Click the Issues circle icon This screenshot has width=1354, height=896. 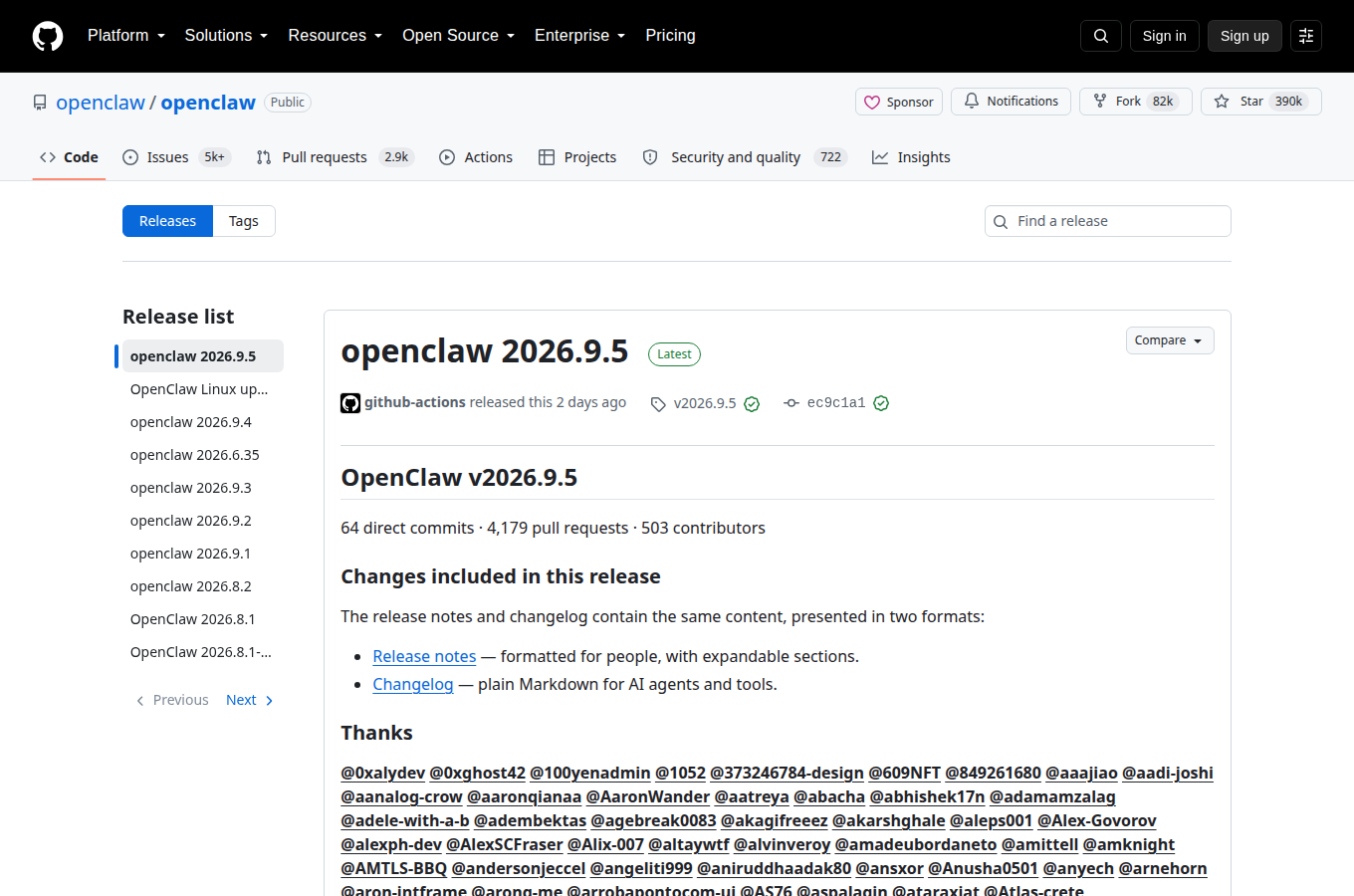click(130, 157)
